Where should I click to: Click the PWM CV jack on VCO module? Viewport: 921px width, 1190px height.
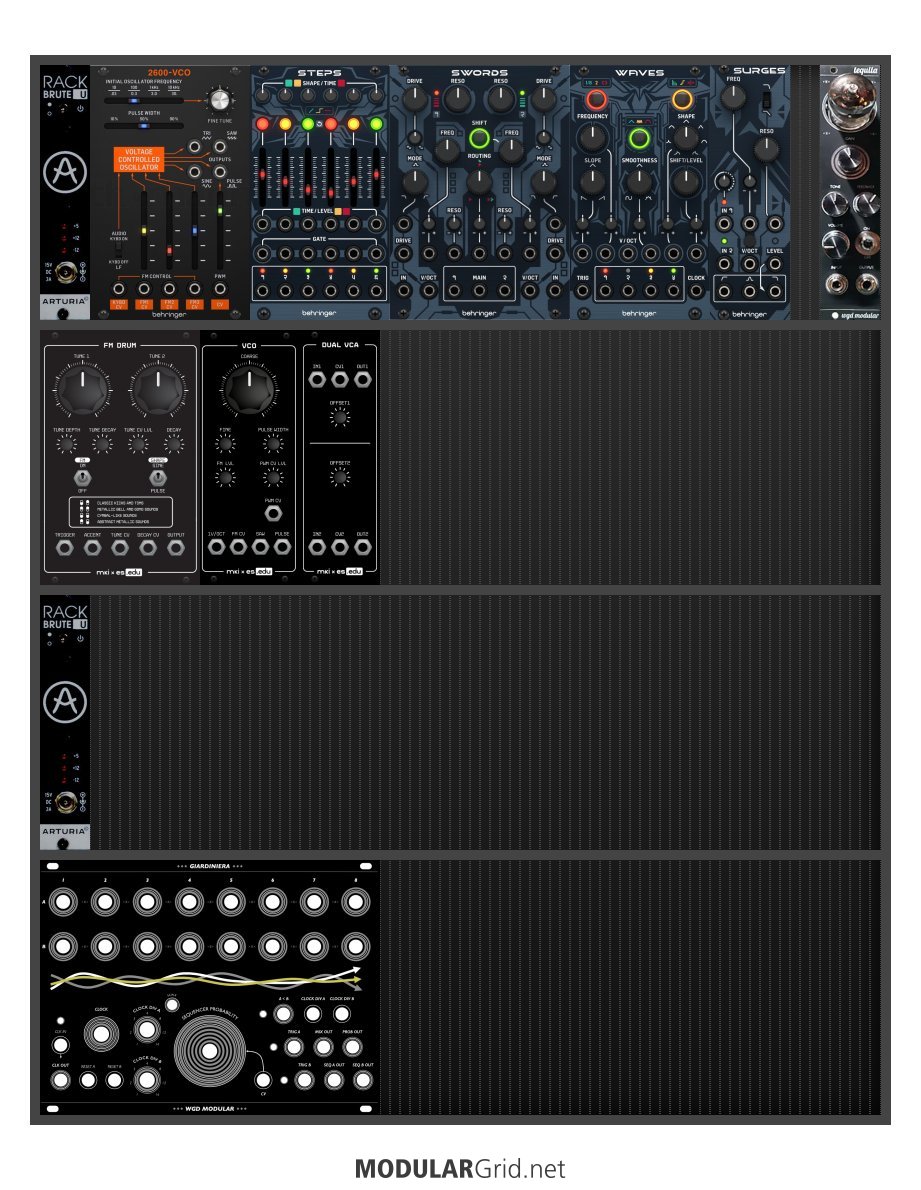coord(273,514)
